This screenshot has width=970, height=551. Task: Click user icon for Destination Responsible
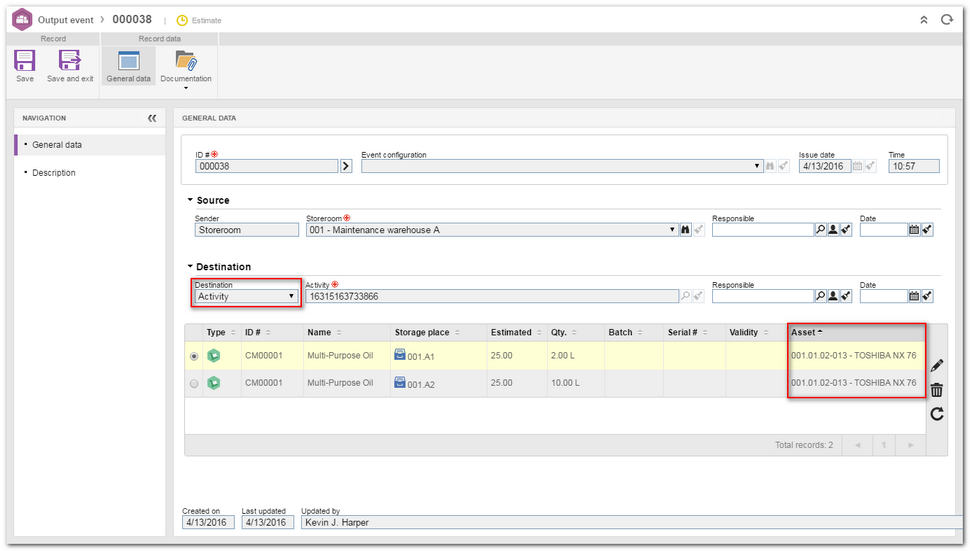833,296
